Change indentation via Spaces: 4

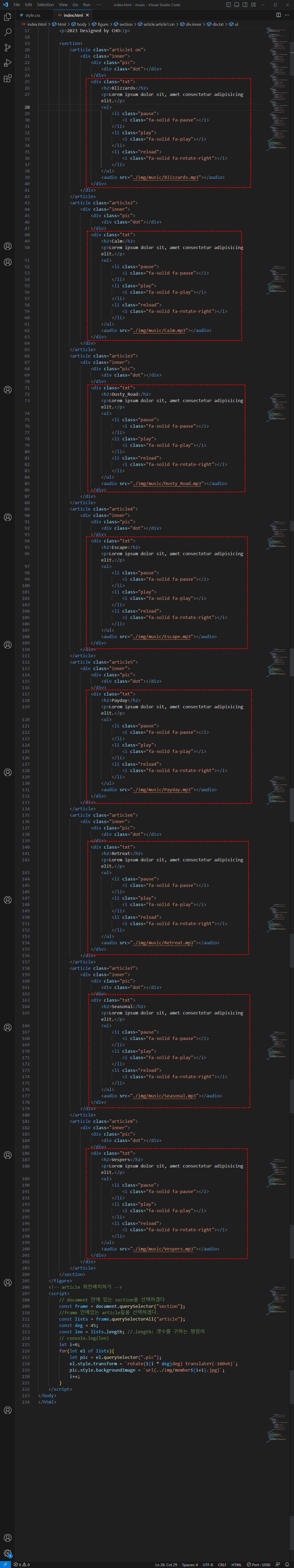tap(190, 1564)
